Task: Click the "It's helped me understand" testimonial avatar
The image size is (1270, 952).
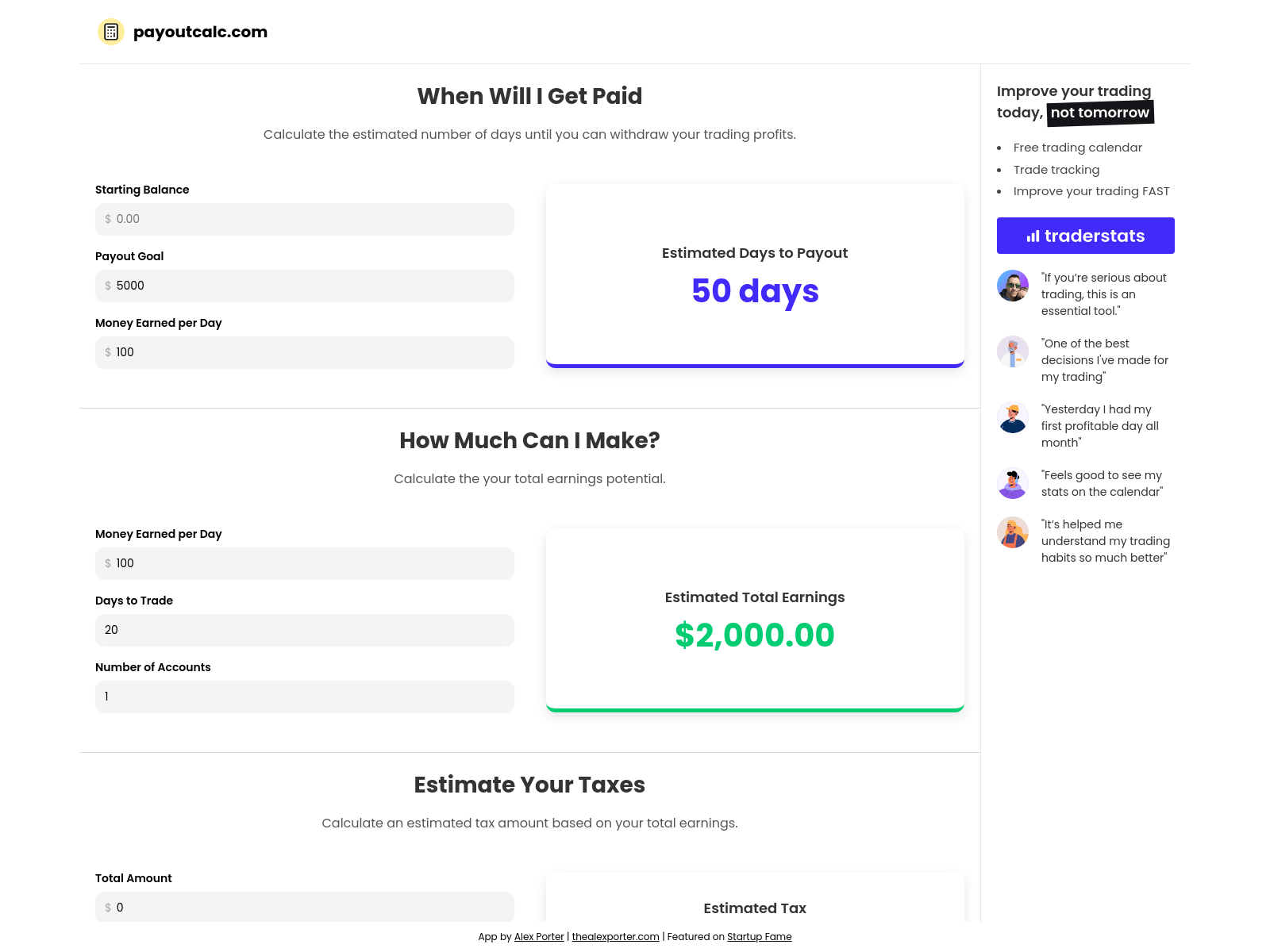Action: click(1013, 532)
